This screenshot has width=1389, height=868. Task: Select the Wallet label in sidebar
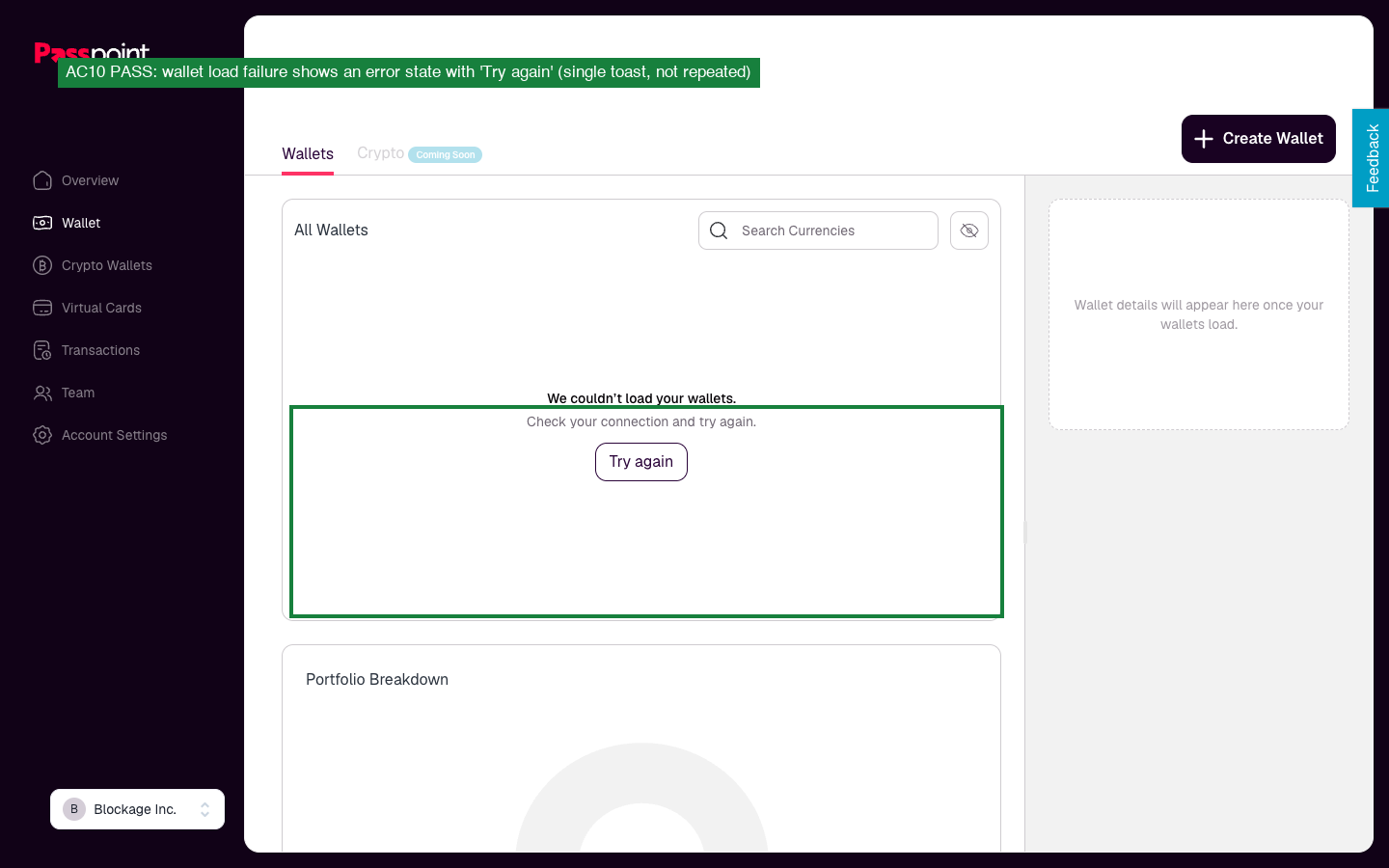(x=81, y=223)
